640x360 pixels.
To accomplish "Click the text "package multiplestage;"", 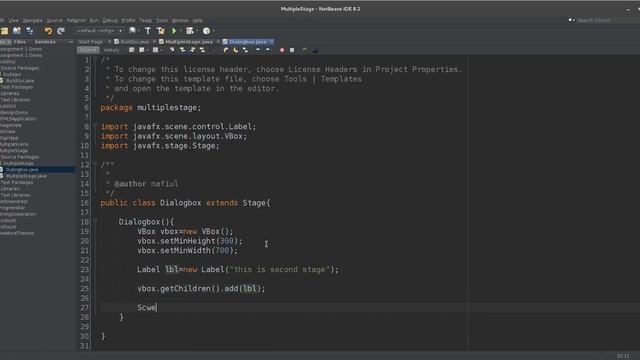I will [x=151, y=108].
